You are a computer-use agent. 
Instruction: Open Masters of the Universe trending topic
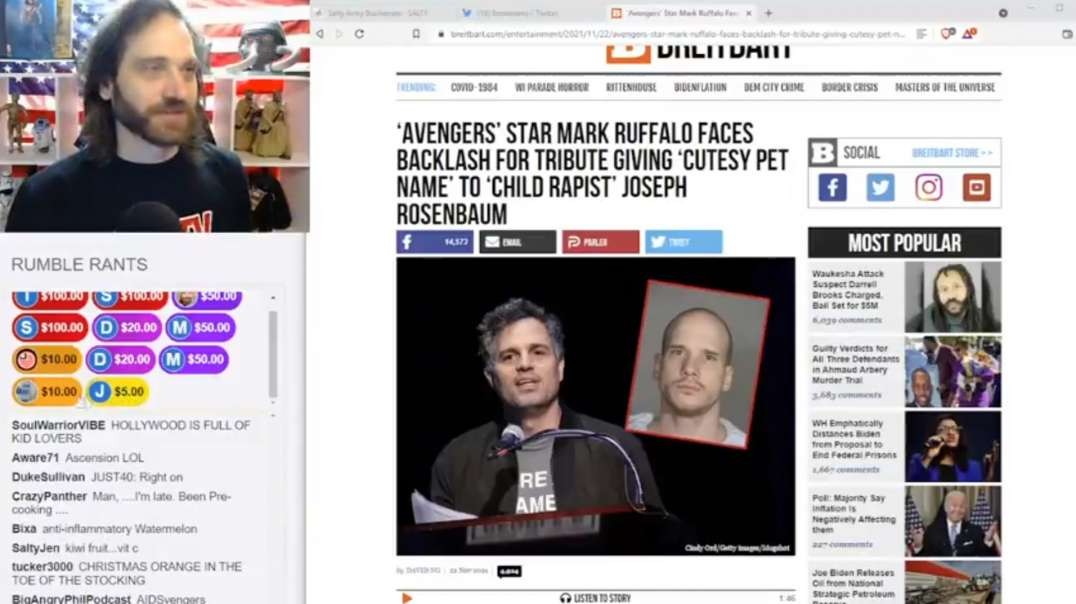945,87
